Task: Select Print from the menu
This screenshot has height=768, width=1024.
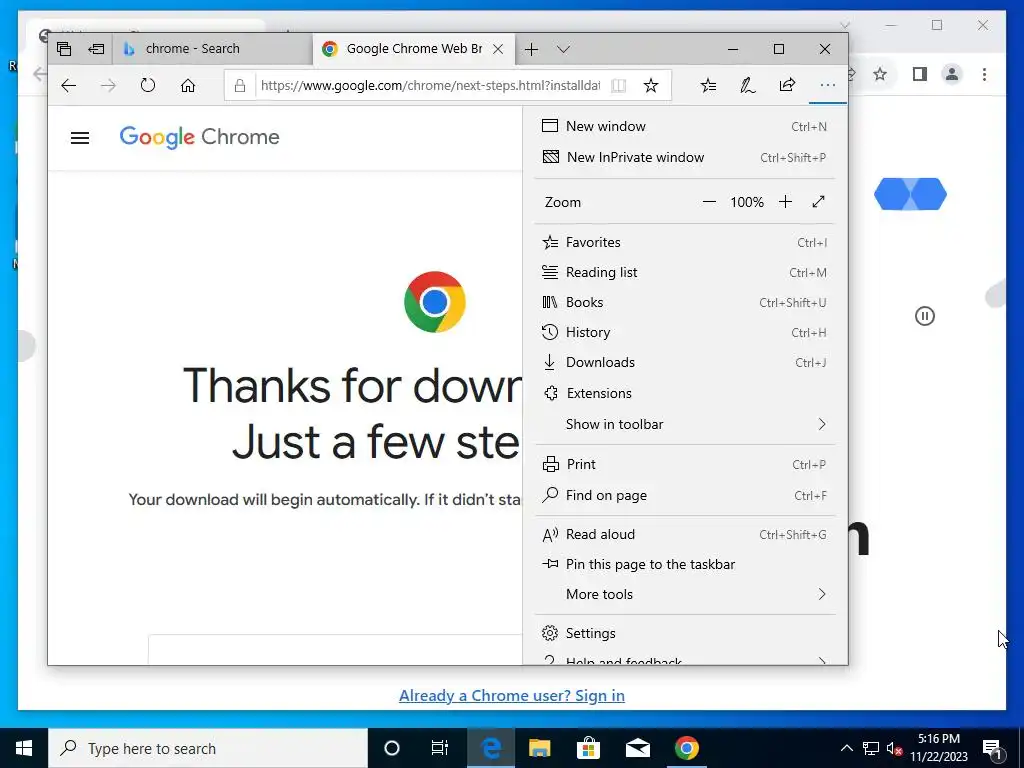Action: [x=684, y=464]
